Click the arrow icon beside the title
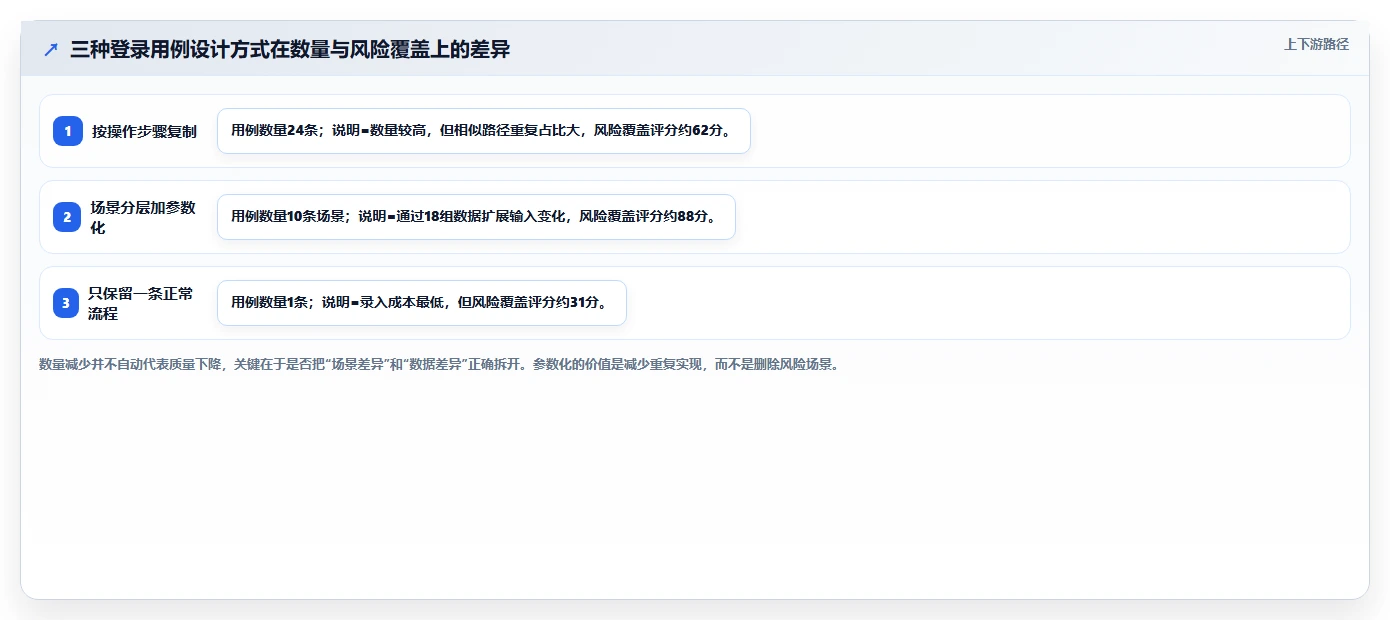The width and height of the screenshot is (1390, 620). [51, 50]
